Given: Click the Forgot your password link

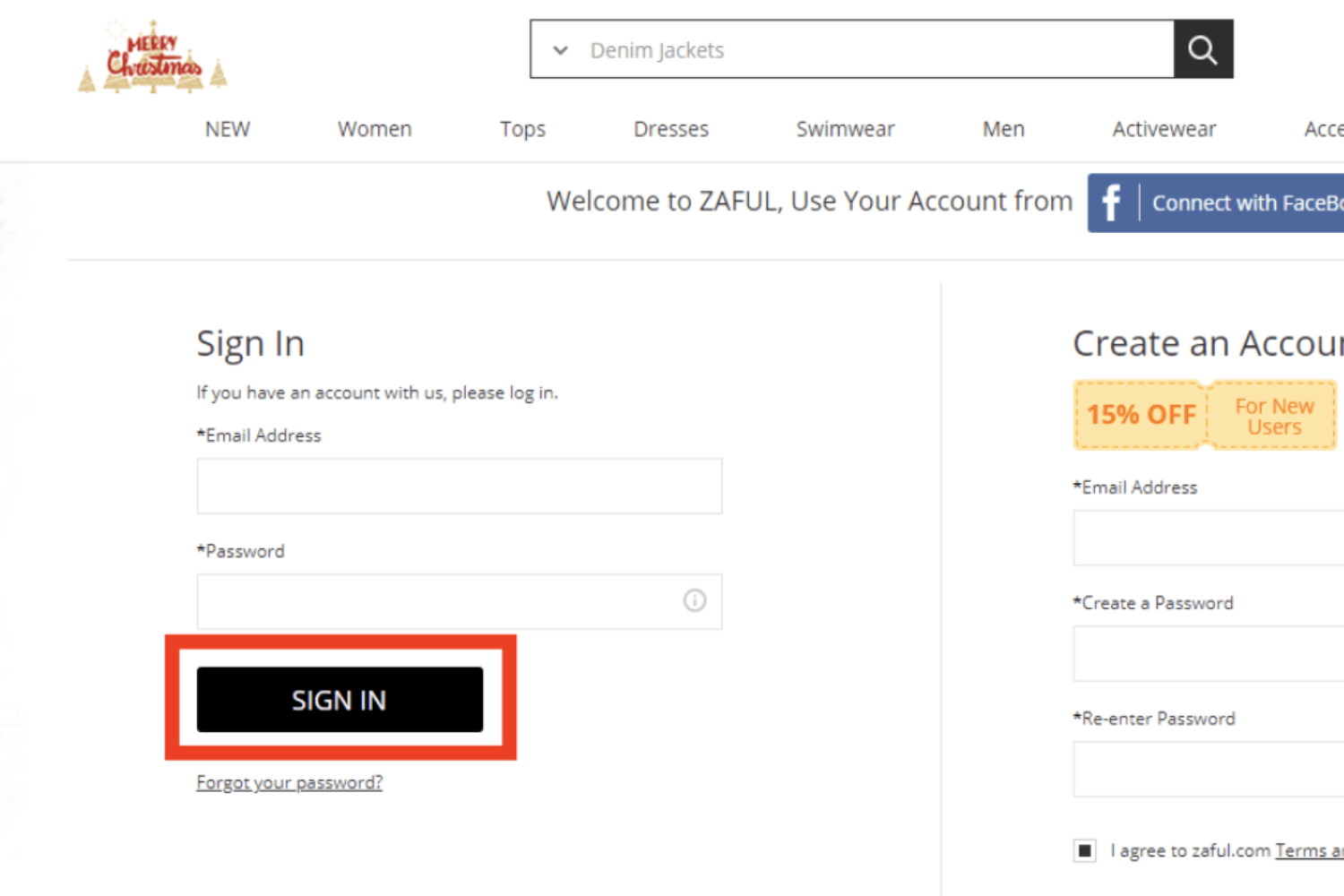Looking at the screenshot, I should 289,781.
